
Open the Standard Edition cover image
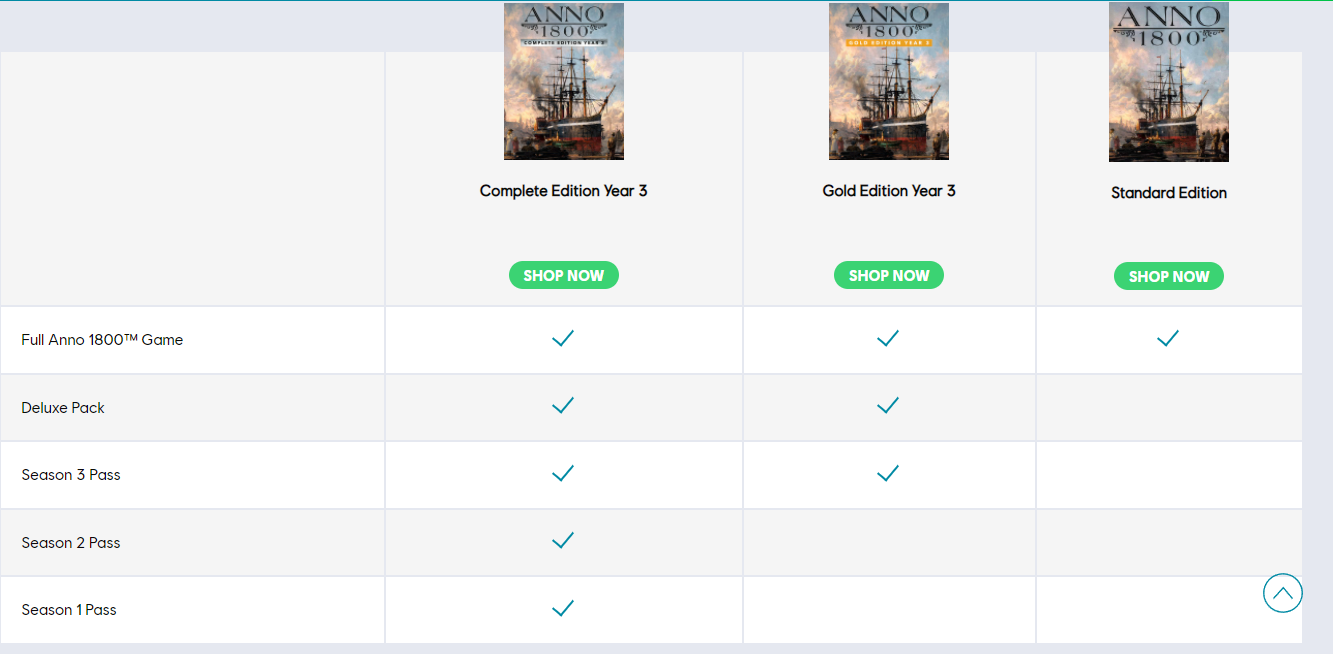tap(1169, 82)
